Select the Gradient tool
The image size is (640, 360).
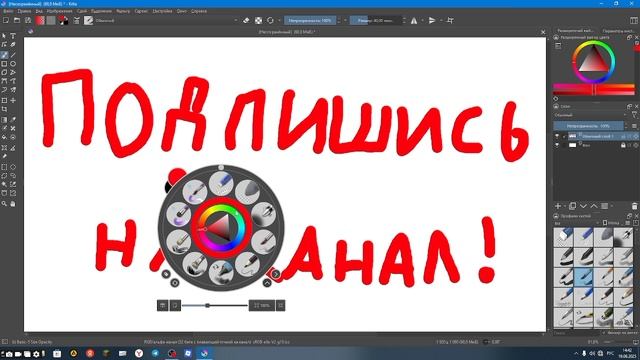(4, 120)
